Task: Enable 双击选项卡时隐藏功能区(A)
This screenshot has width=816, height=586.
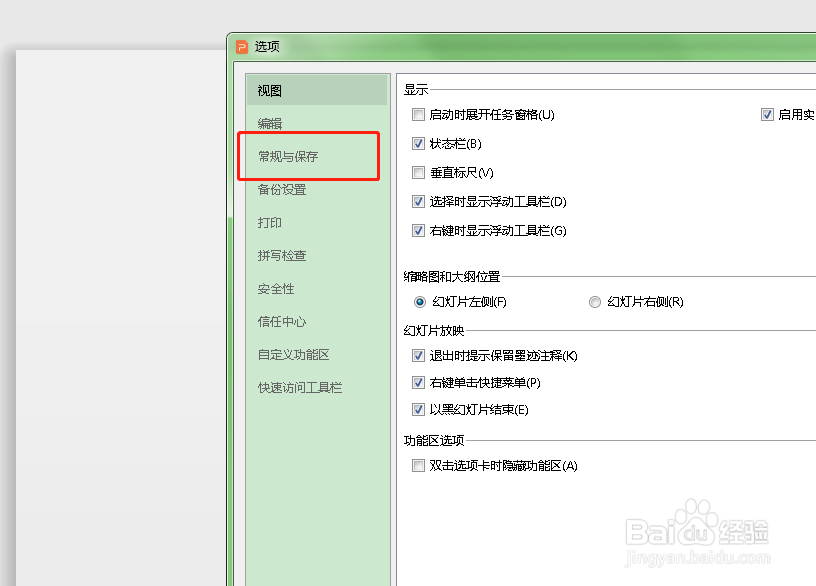Action: coord(418,465)
